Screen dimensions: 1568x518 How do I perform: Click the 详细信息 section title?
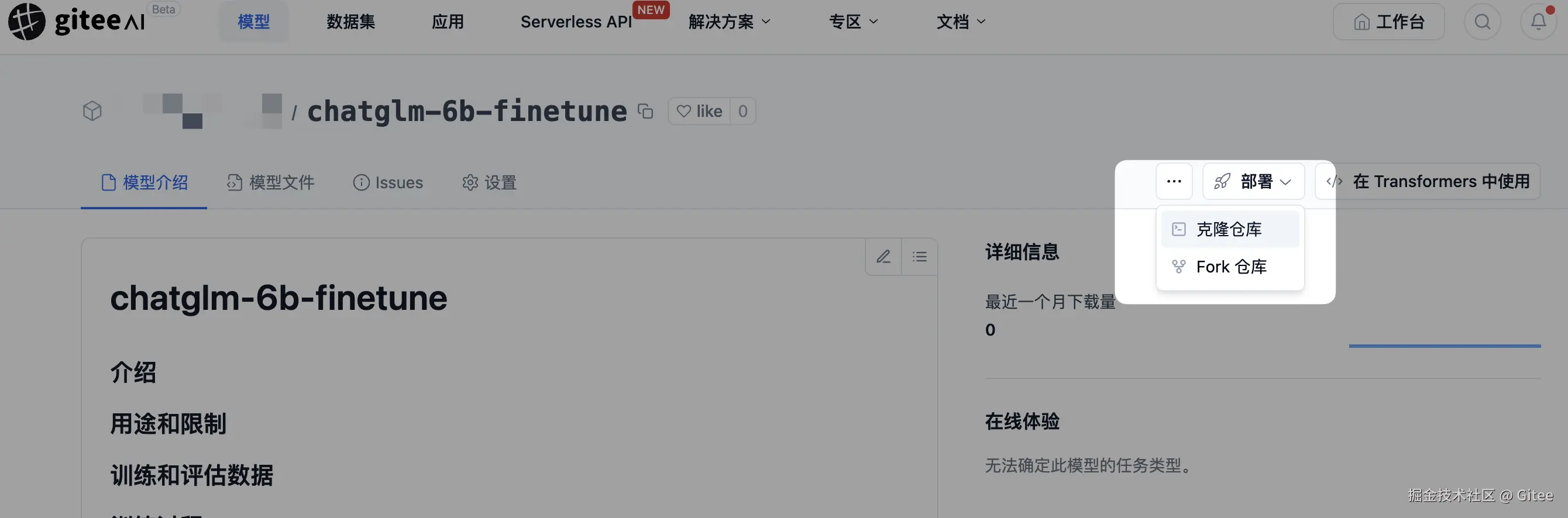click(1022, 252)
